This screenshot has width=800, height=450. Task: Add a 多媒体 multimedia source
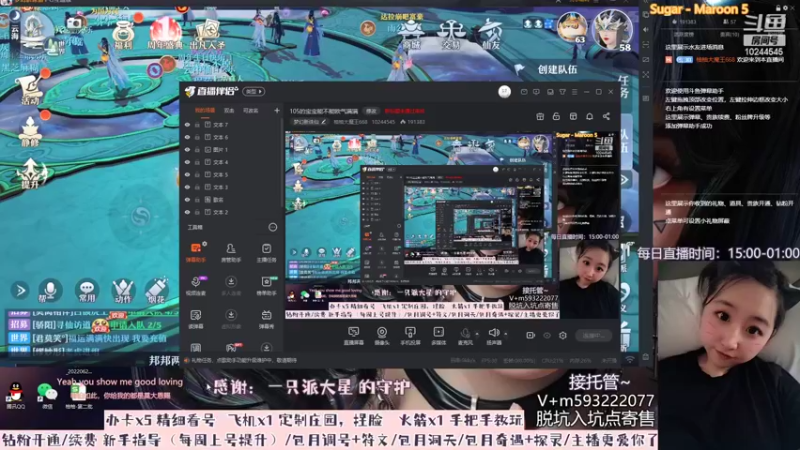tap(438, 336)
